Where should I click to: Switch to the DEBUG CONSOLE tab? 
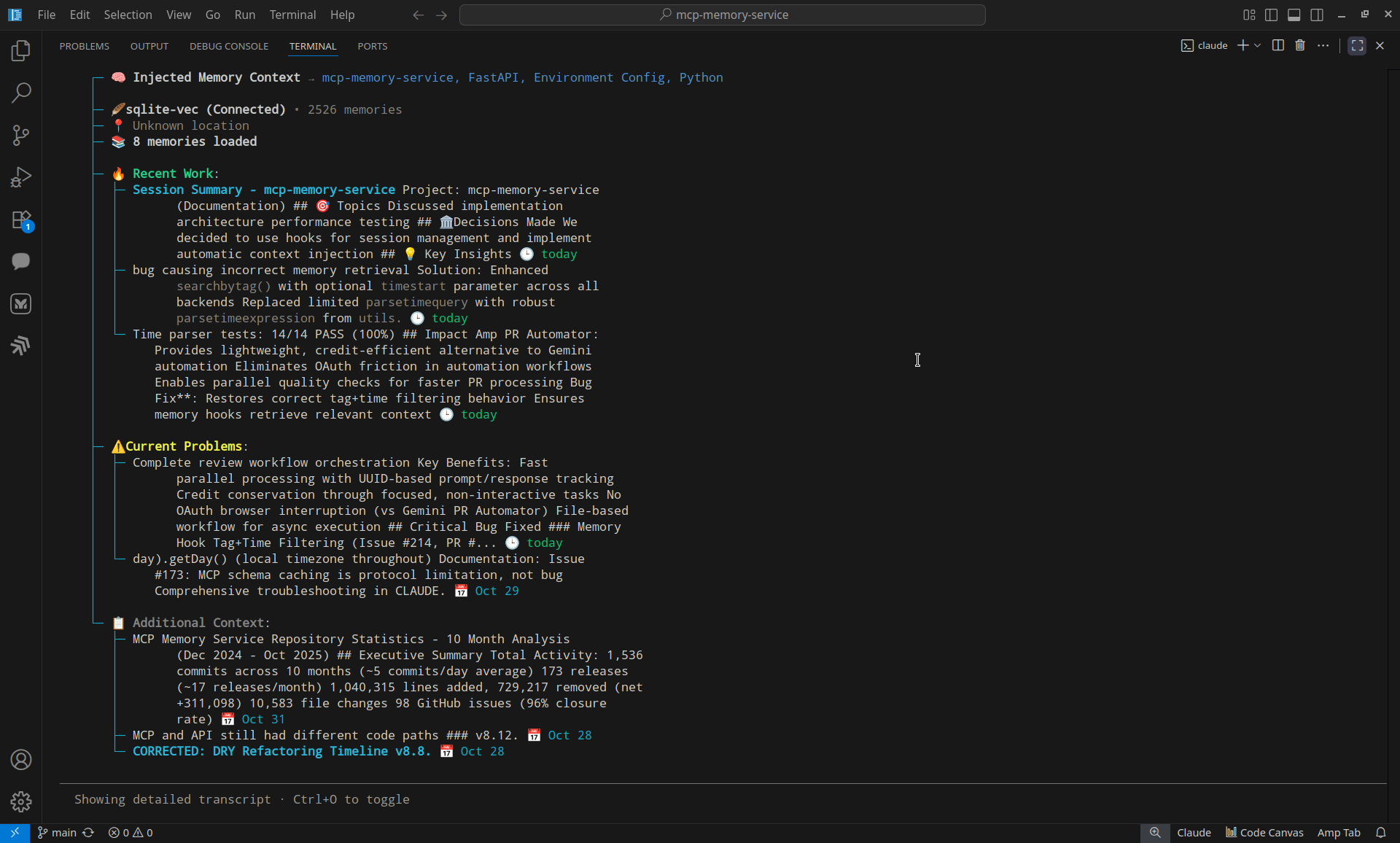(229, 46)
